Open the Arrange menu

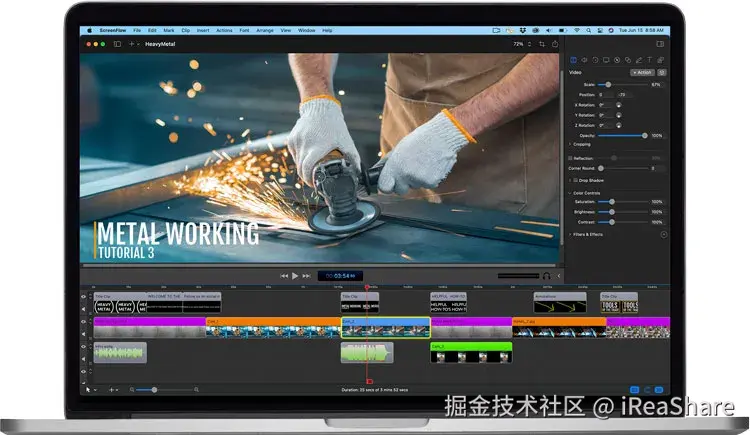(x=265, y=30)
